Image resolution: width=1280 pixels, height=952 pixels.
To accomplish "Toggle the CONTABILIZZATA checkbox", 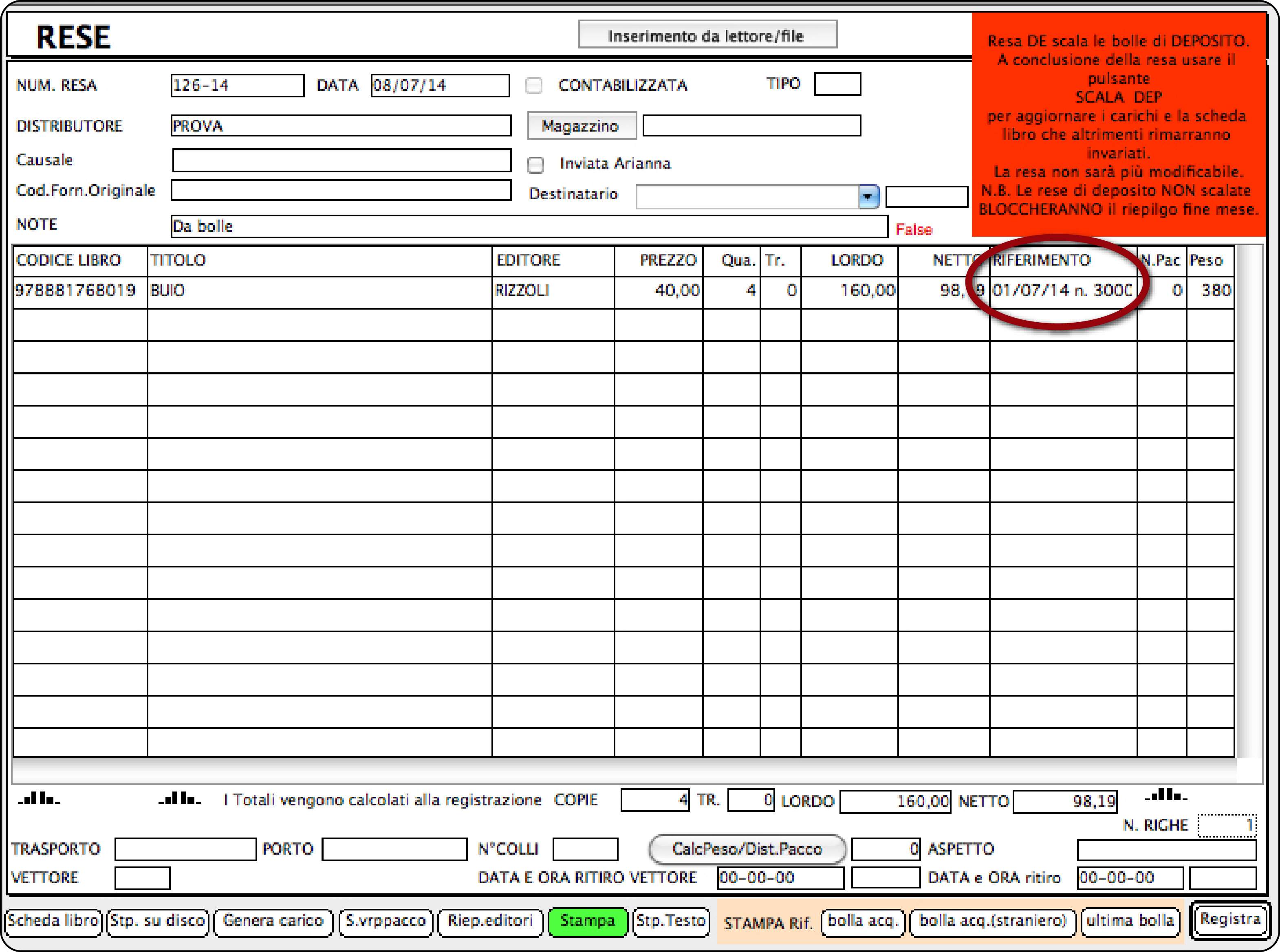I will pyautogui.click(x=534, y=85).
